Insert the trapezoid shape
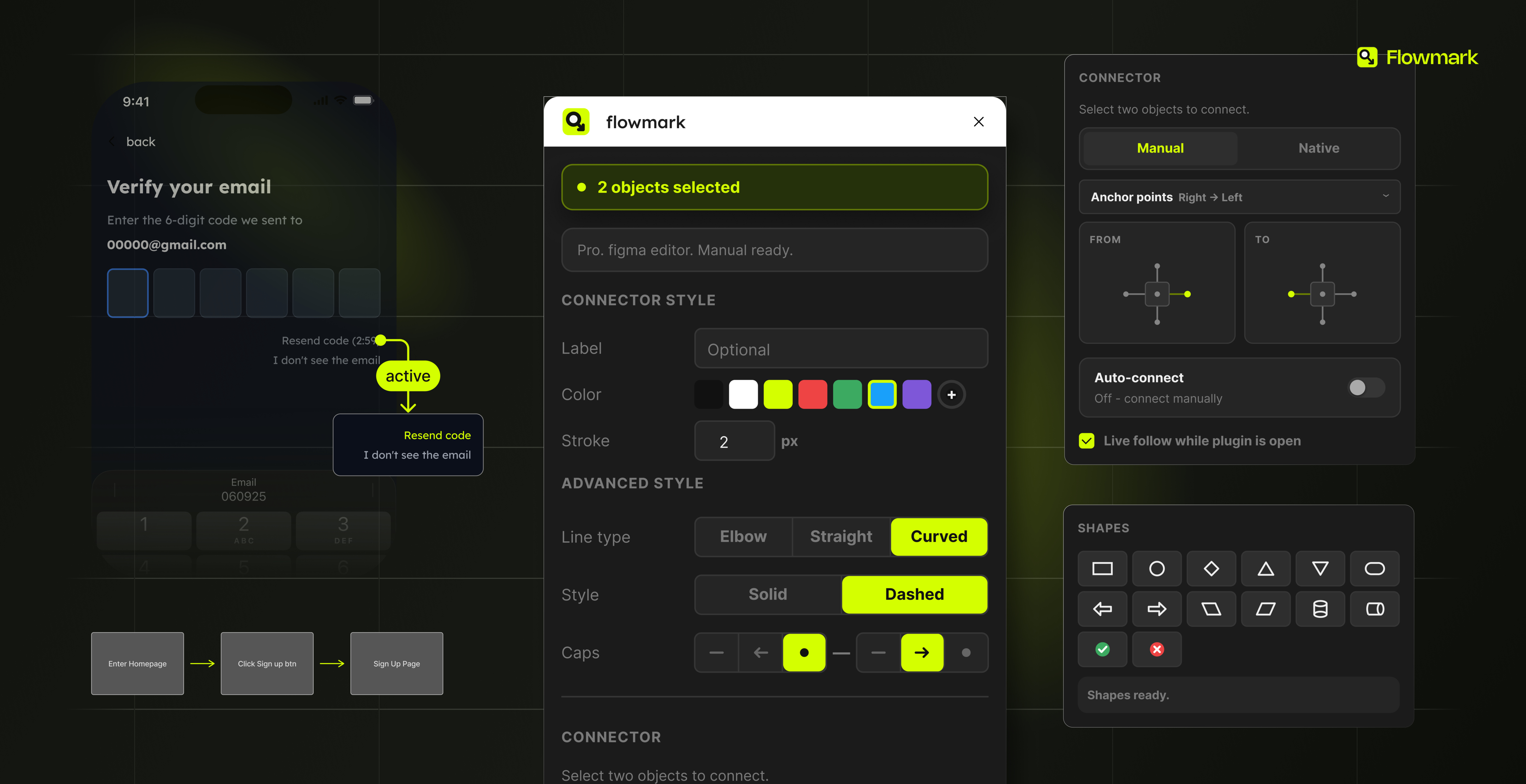The image size is (1526, 784). pos(1211,609)
